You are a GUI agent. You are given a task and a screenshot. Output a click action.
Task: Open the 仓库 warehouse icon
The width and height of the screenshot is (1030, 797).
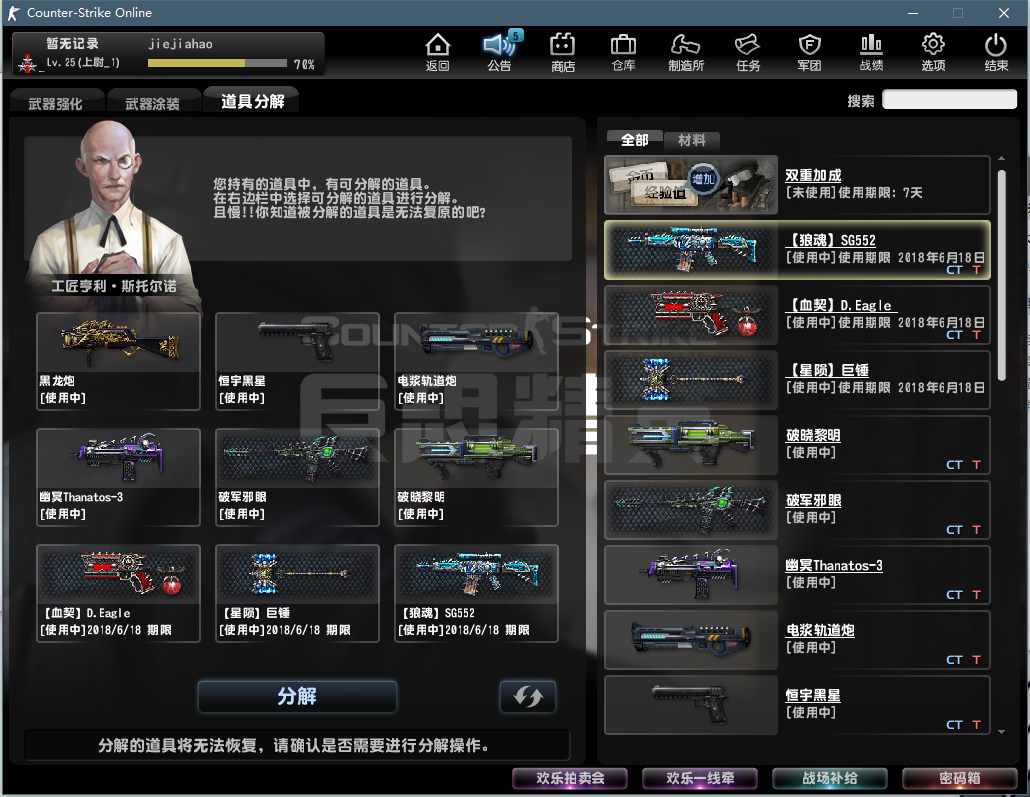tap(623, 52)
